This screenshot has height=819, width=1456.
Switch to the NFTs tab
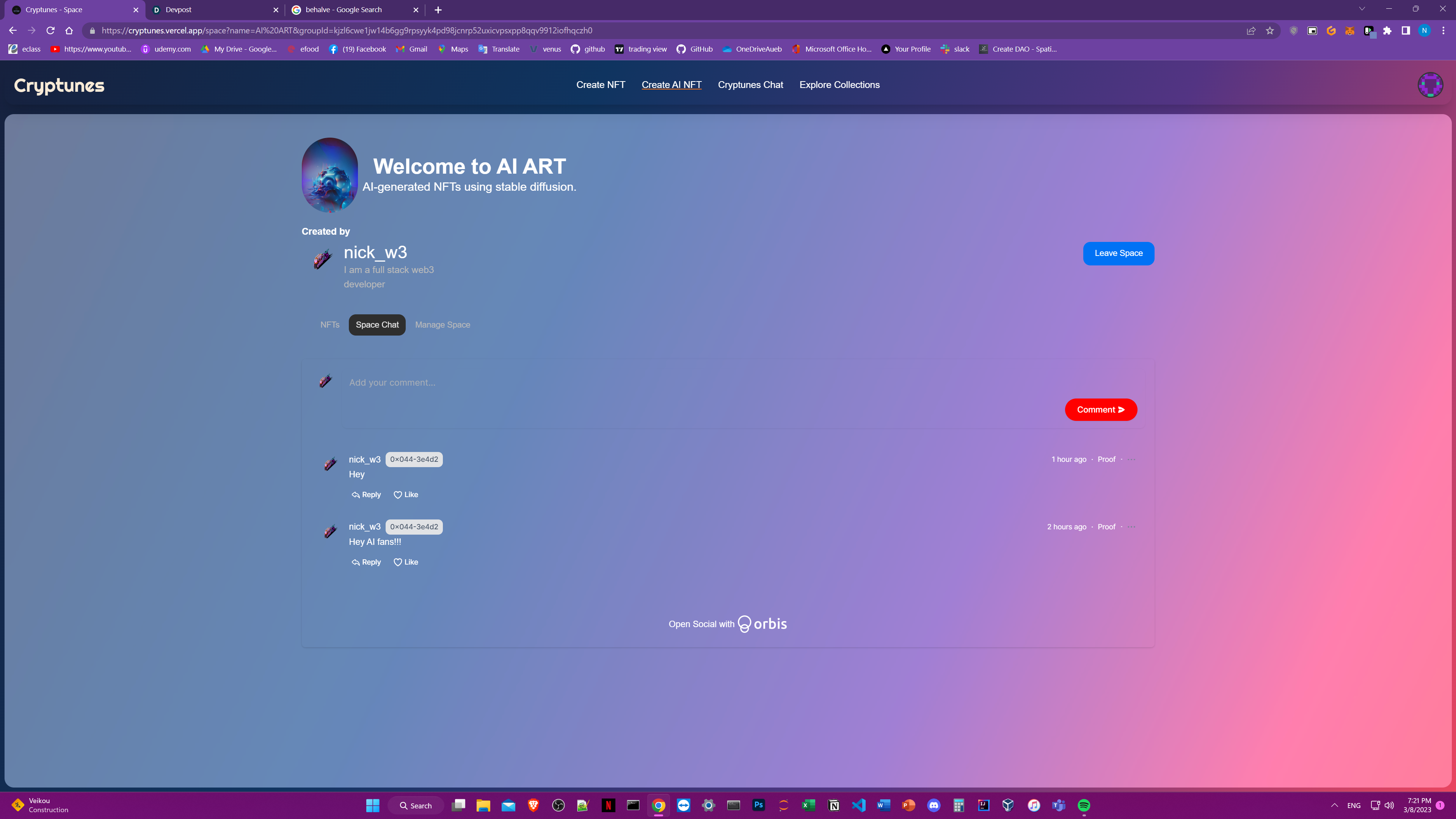click(x=329, y=325)
